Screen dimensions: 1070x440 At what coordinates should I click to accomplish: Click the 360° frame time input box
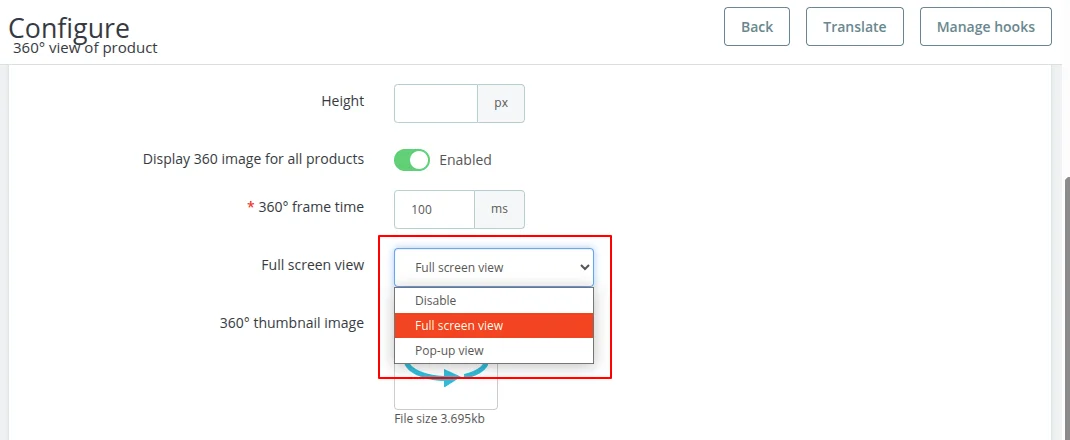pyautogui.click(x=434, y=209)
